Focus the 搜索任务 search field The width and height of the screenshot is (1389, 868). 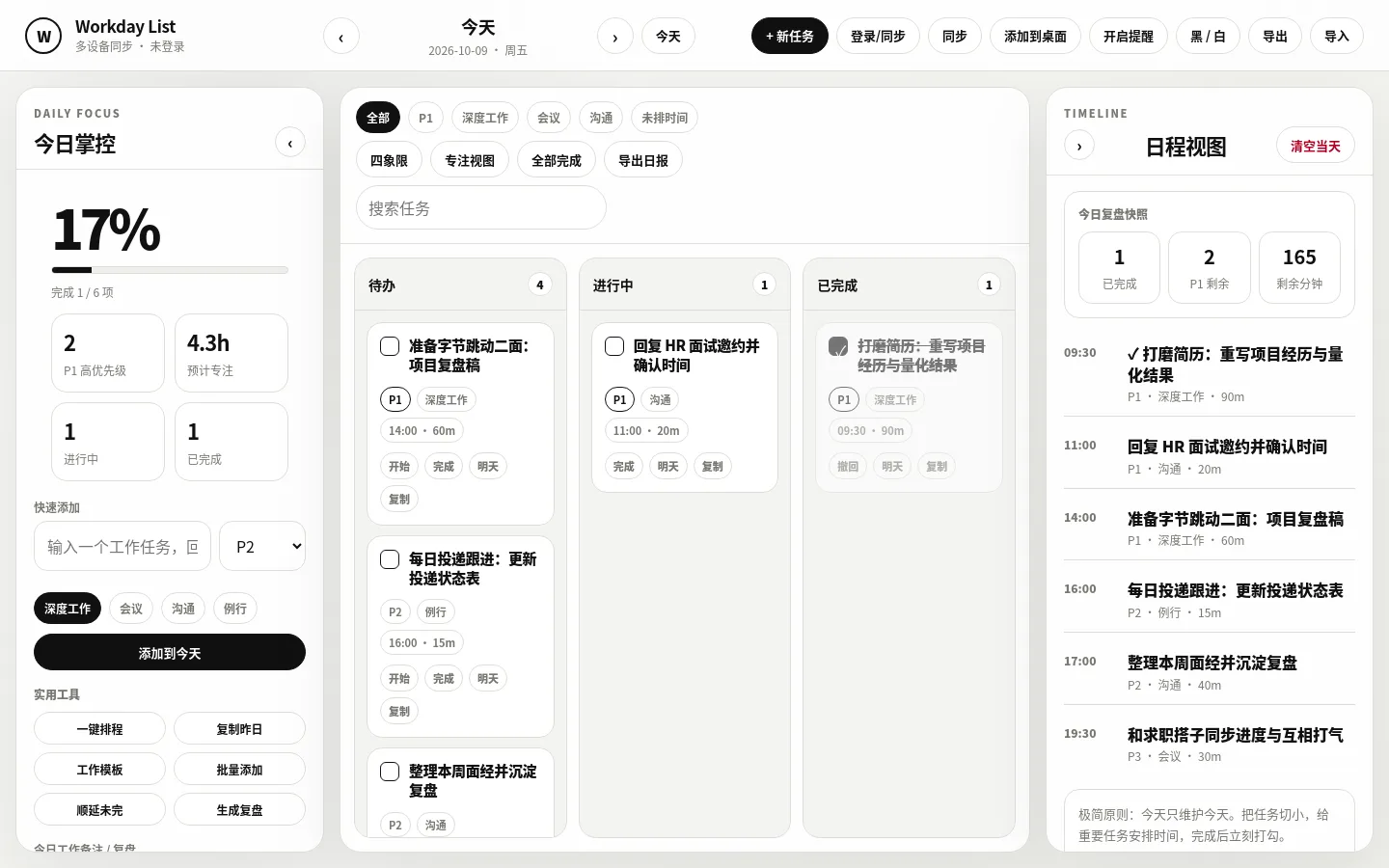[x=481, y=207]
